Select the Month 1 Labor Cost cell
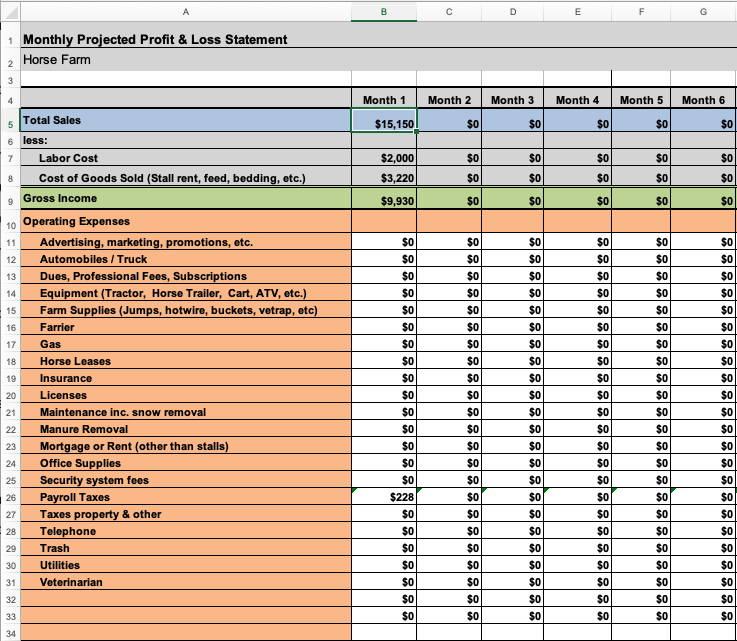 tap(384, 158)
